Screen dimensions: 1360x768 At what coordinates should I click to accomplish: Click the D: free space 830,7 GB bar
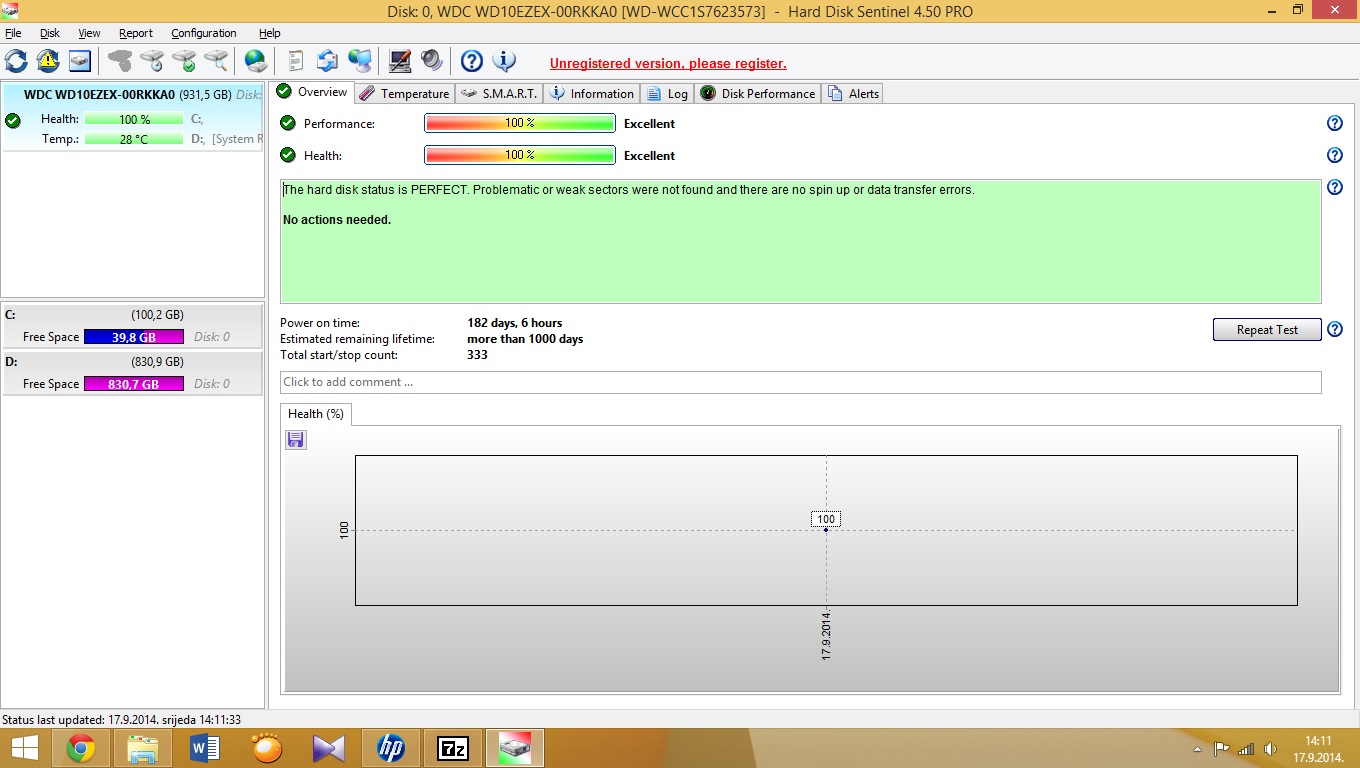(134, 384)
